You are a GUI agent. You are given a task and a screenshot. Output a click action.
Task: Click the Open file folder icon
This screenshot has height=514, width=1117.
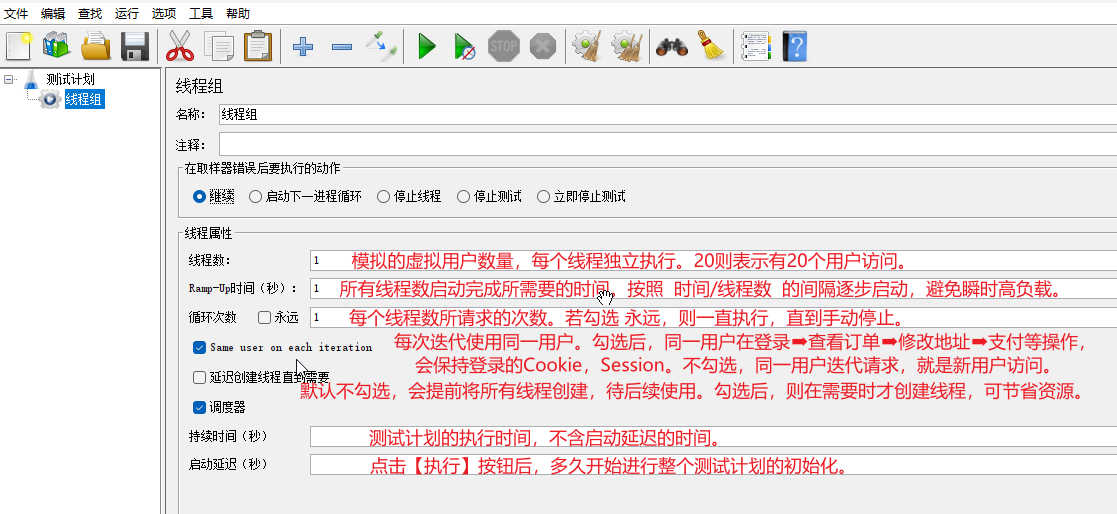(x=95, y=47)
